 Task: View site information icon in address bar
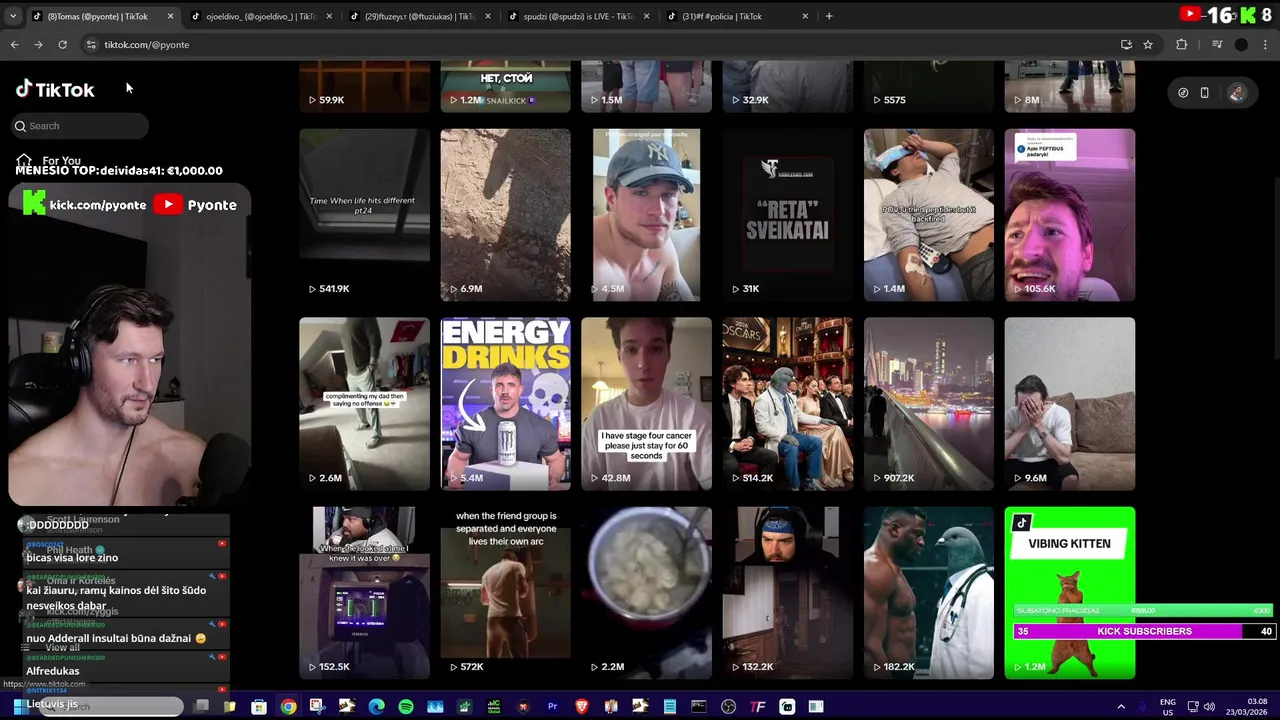[x=91, y=44]
